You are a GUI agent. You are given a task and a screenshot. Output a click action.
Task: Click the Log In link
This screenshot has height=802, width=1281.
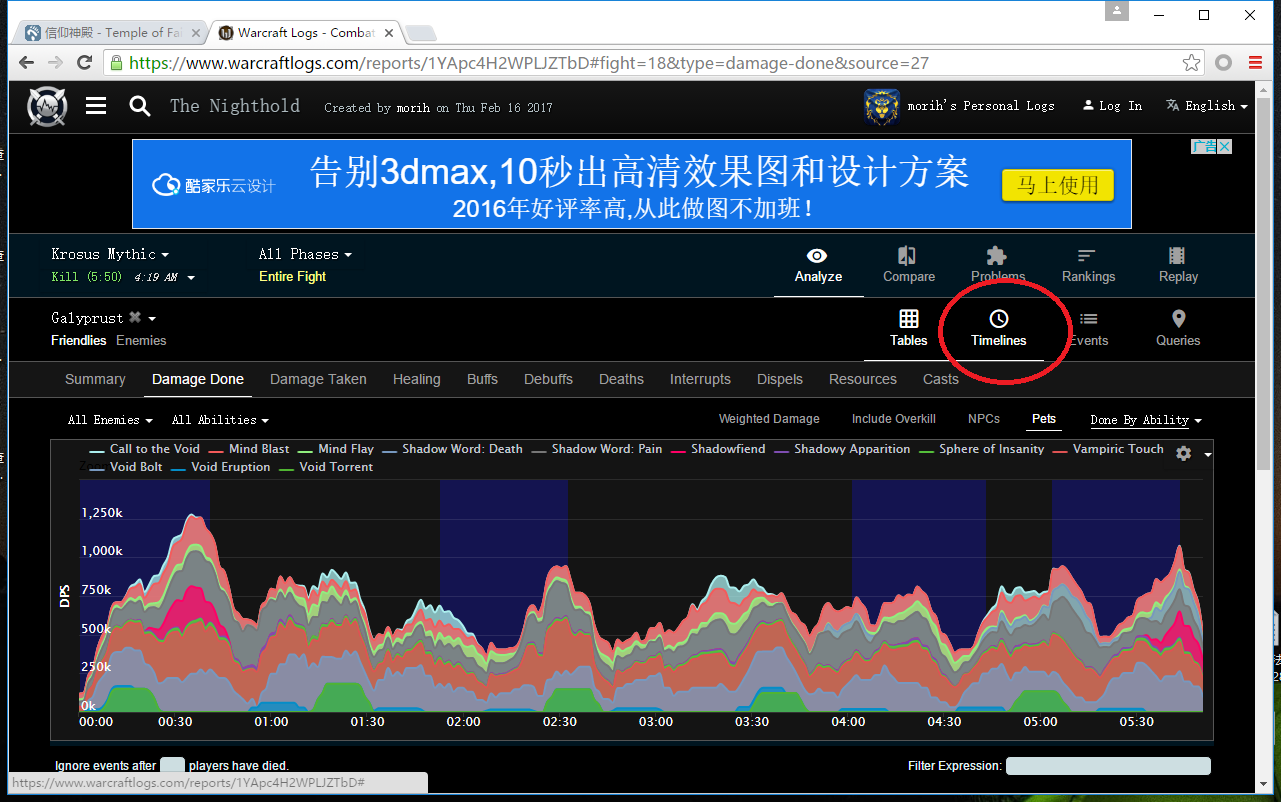1112,106
